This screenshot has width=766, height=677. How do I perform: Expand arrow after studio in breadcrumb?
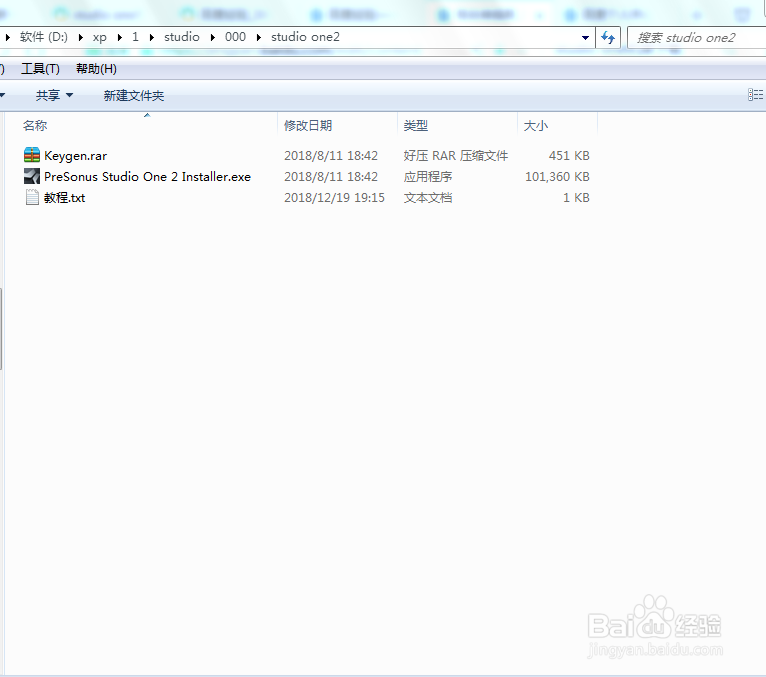click(213, 37)
